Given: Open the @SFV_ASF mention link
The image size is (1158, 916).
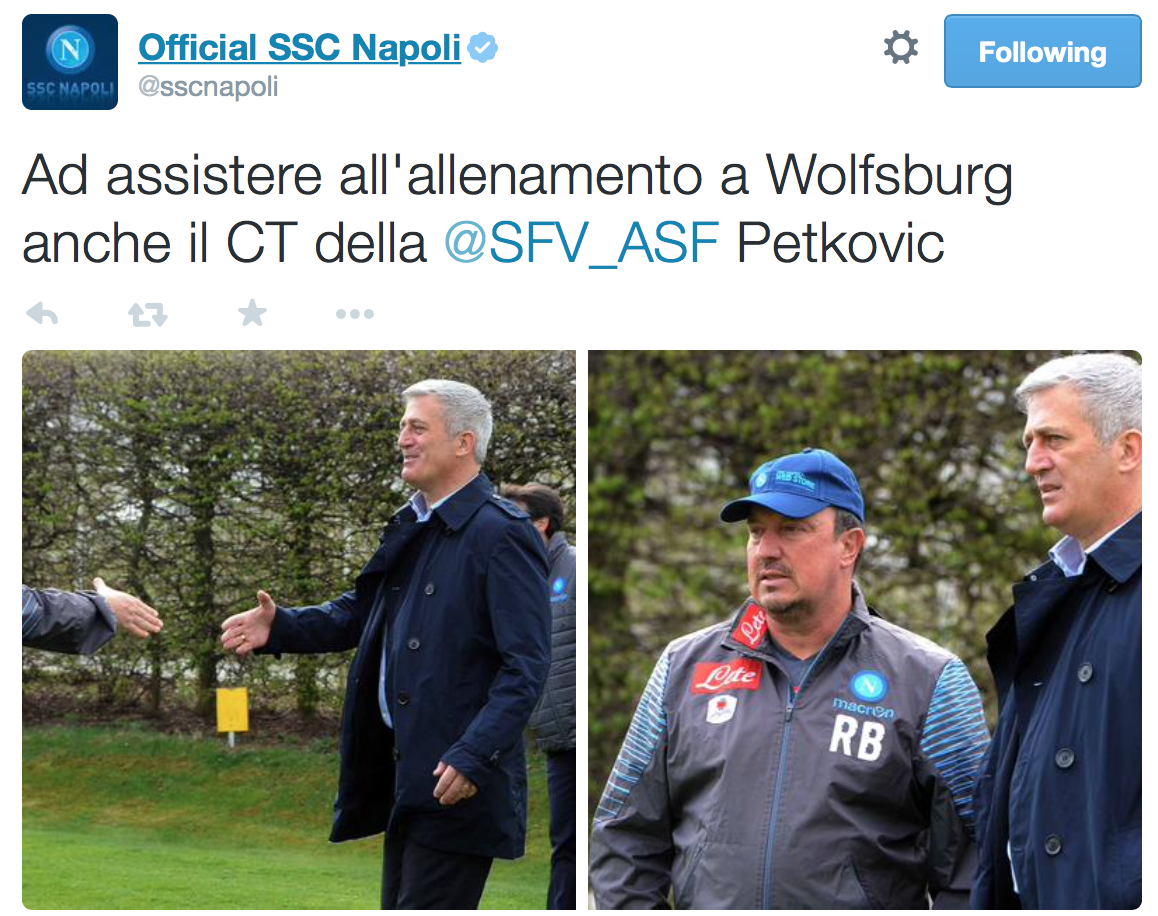Looking at the screenshot, I should pos(581,242).
